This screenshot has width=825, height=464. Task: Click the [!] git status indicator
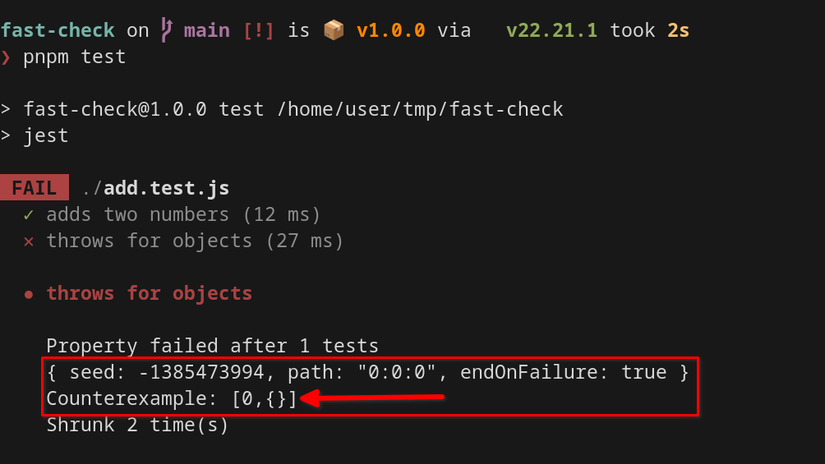259,31
